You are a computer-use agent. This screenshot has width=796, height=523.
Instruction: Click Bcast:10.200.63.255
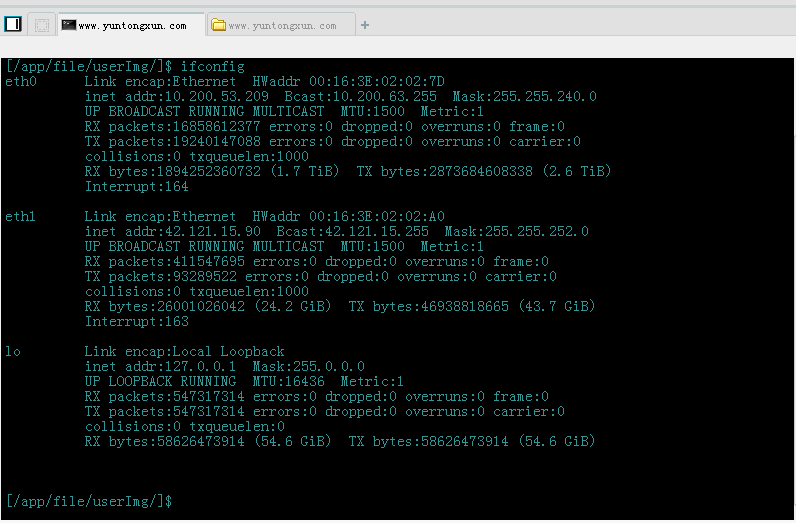[360, 96]
